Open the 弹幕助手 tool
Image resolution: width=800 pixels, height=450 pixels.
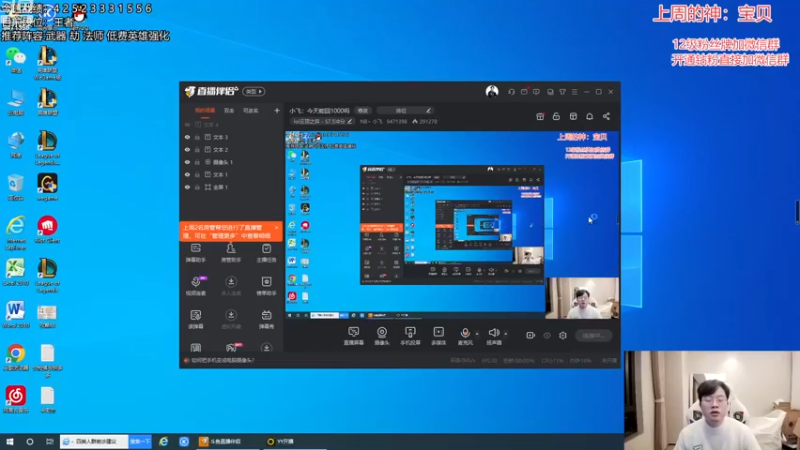point(196,253)
